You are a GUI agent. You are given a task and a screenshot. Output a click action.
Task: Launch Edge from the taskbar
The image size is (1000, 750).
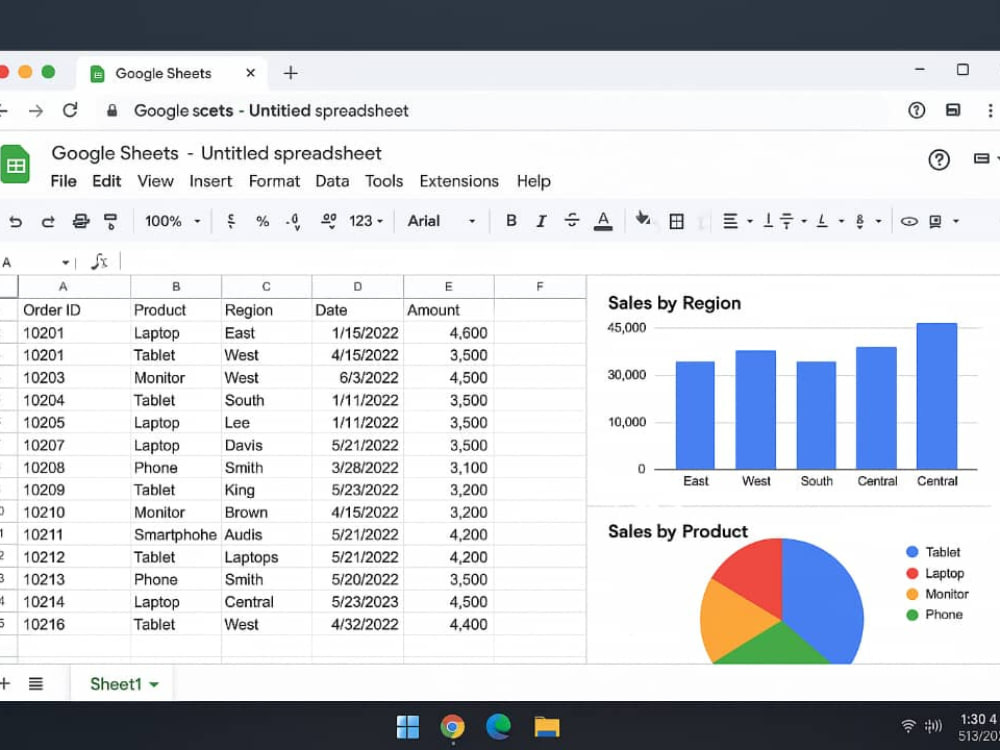(498, 726)
